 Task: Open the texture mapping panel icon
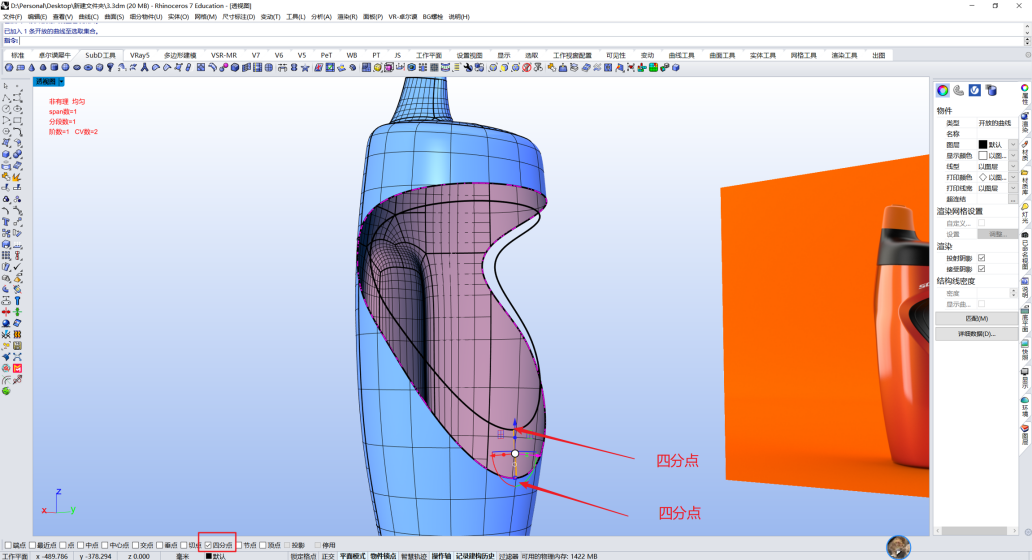(x=959, y=90)
